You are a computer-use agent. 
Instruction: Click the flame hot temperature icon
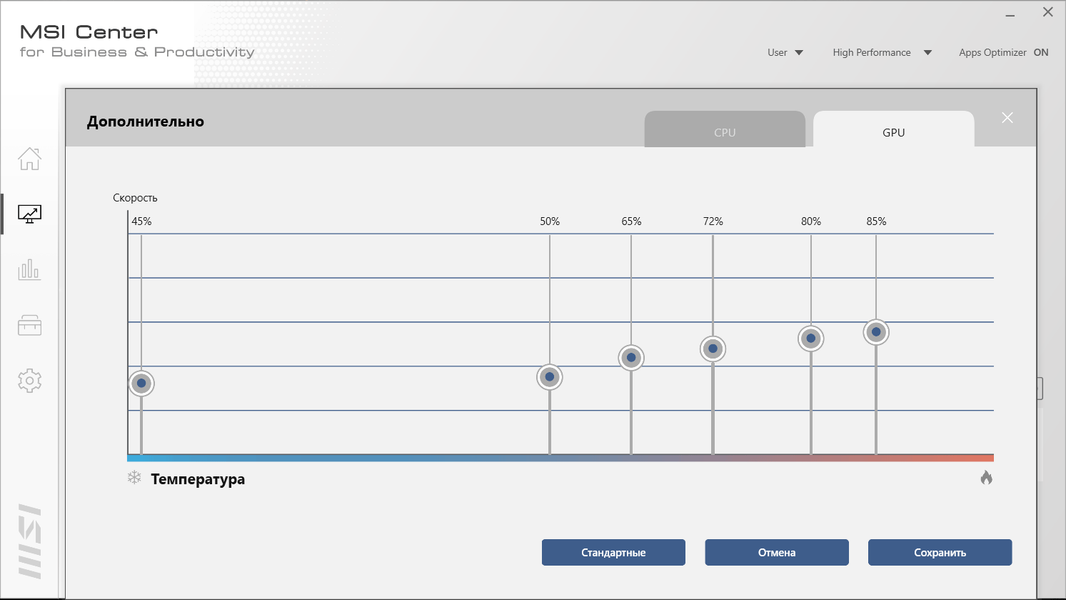coord(986,478)
